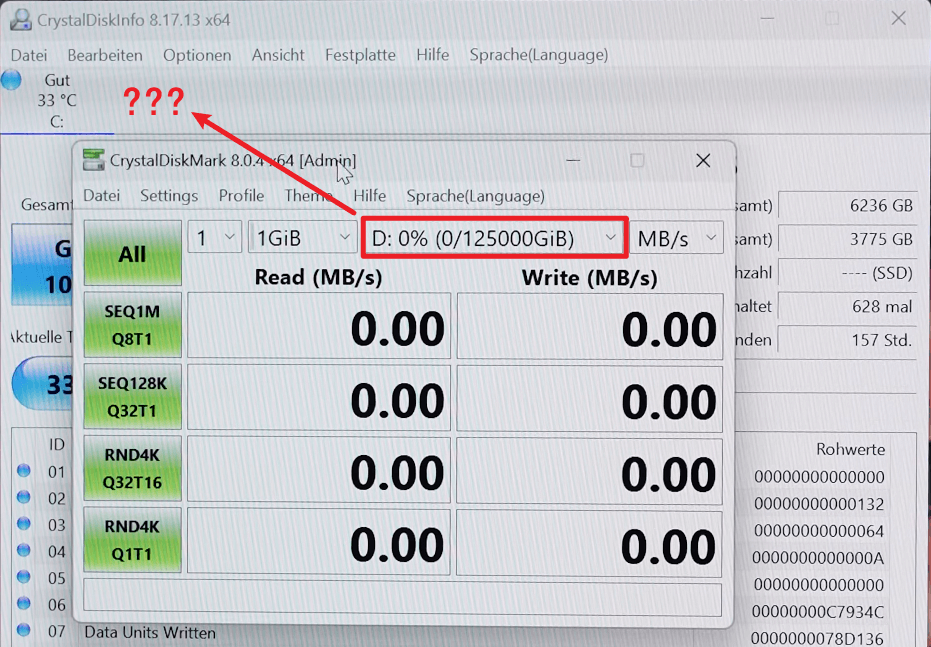Click the CrystalDiskInfo app icon in title bar
Viewport: 931px width, 647px height.
(x=20, y=20)
